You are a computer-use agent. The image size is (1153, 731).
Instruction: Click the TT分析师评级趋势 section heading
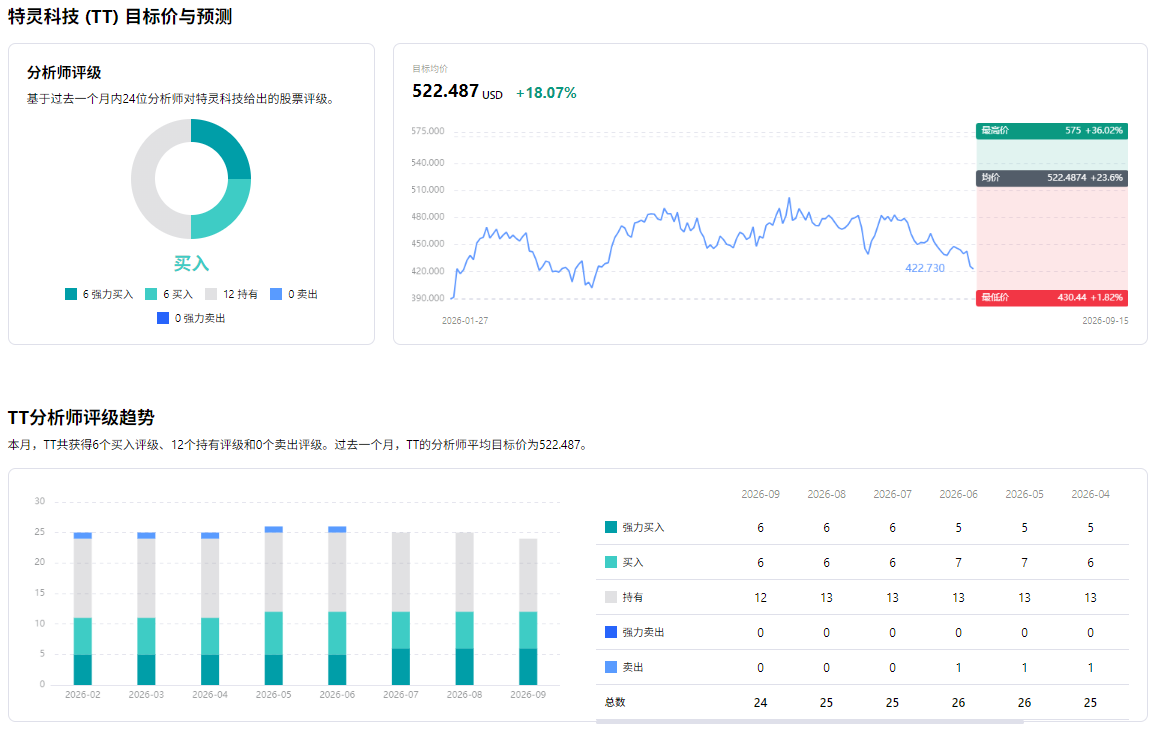pos(81,418)
